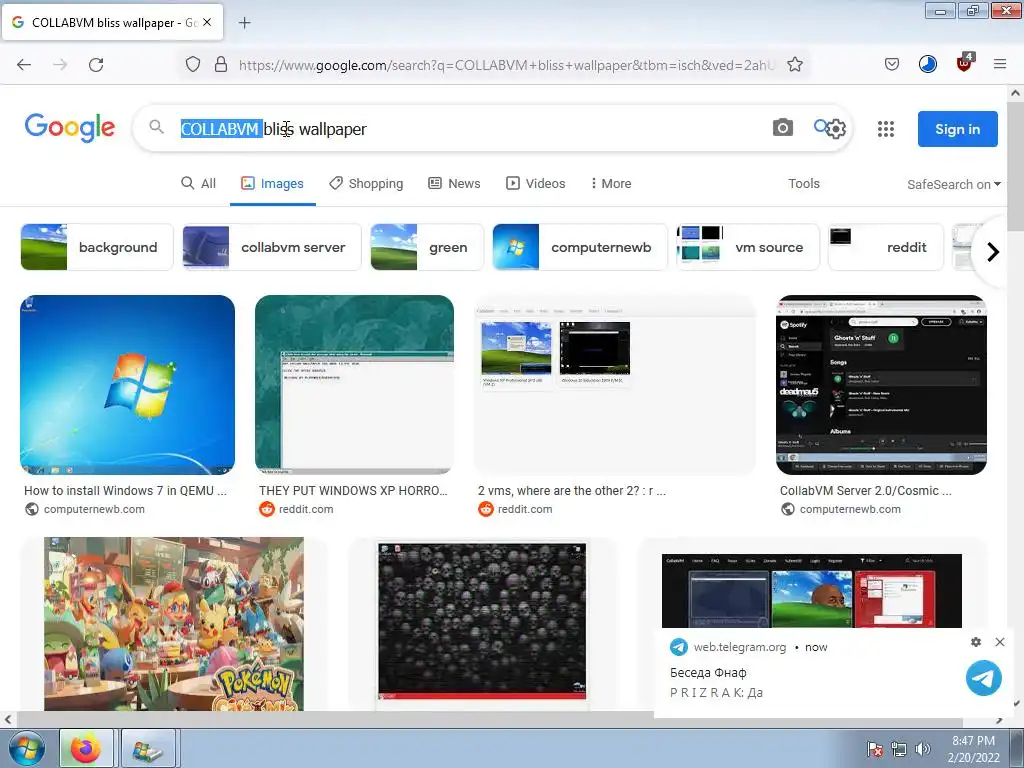Filter by the collabvm server chip
Image resolution: width=1024 pixels, height=768 pixels.
point(272,247)
